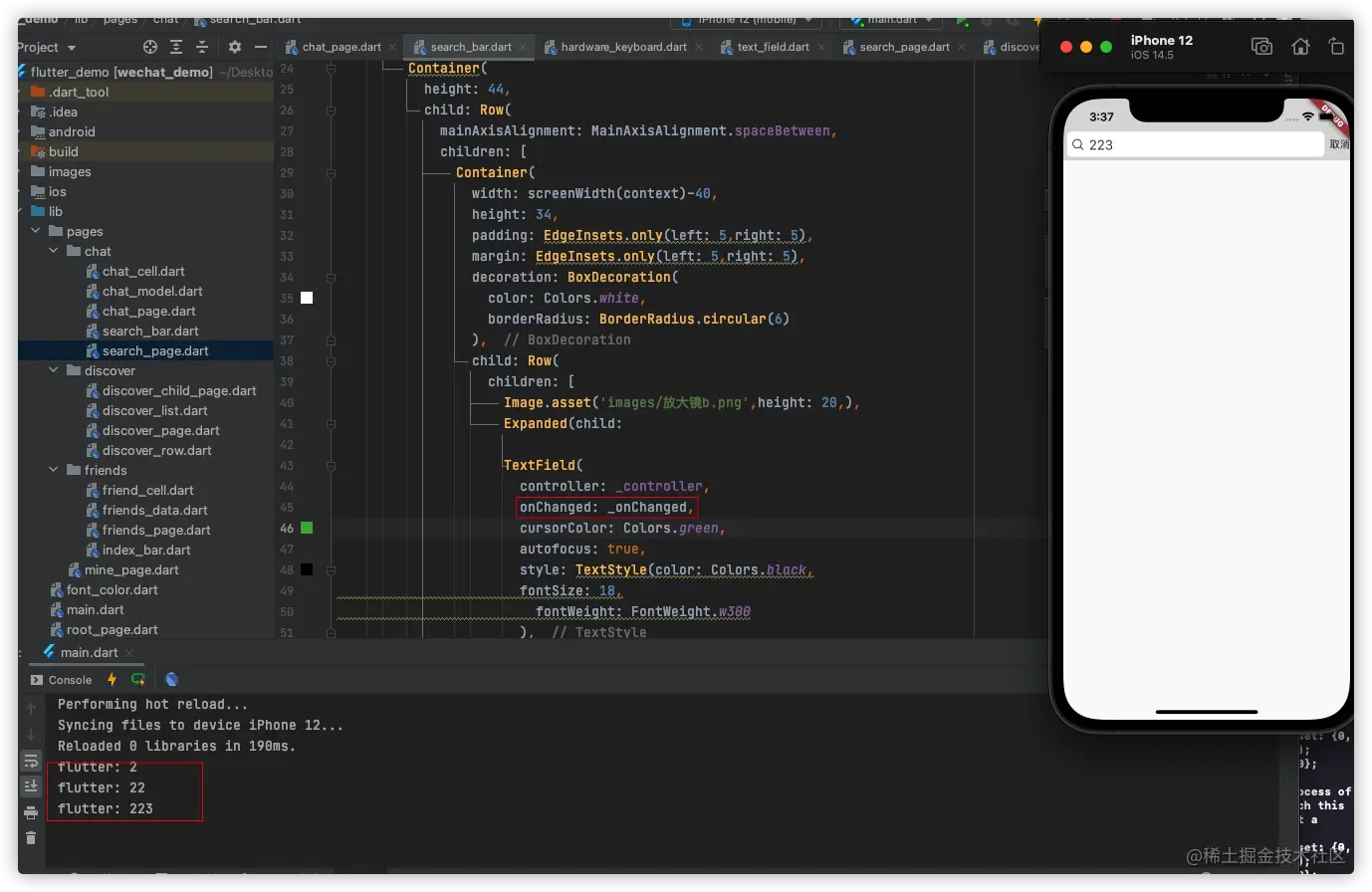Click black color swatch in line 48 gutter

tap(307, 569)
